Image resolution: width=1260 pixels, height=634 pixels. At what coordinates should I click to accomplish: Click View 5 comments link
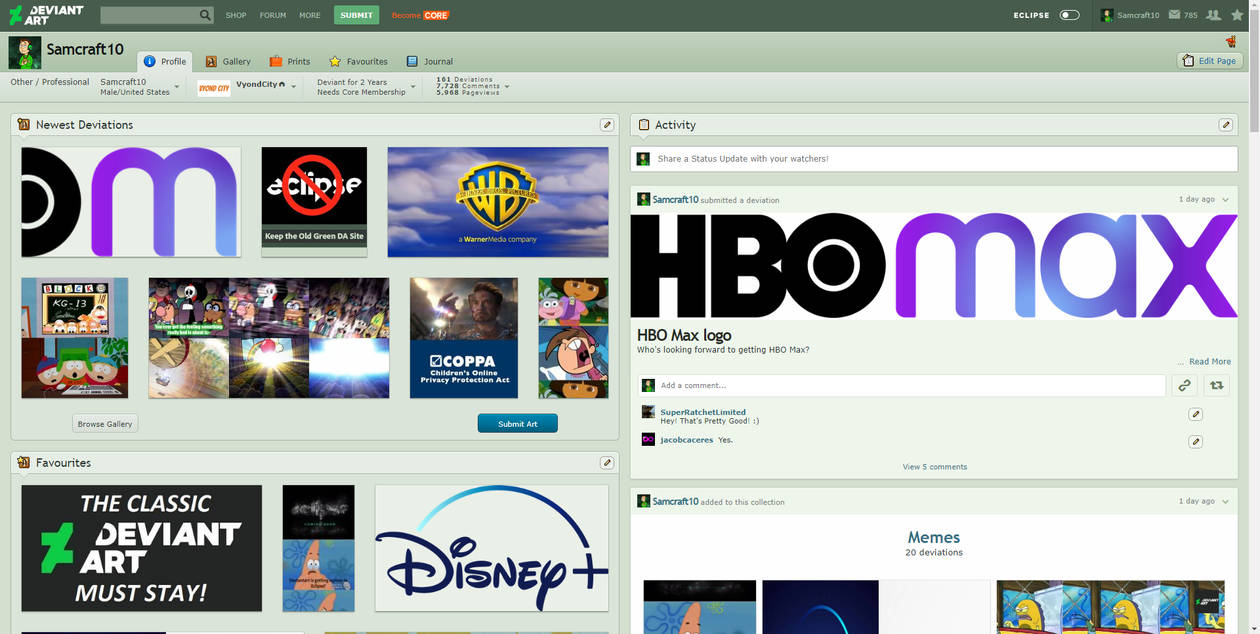point(935,467)
